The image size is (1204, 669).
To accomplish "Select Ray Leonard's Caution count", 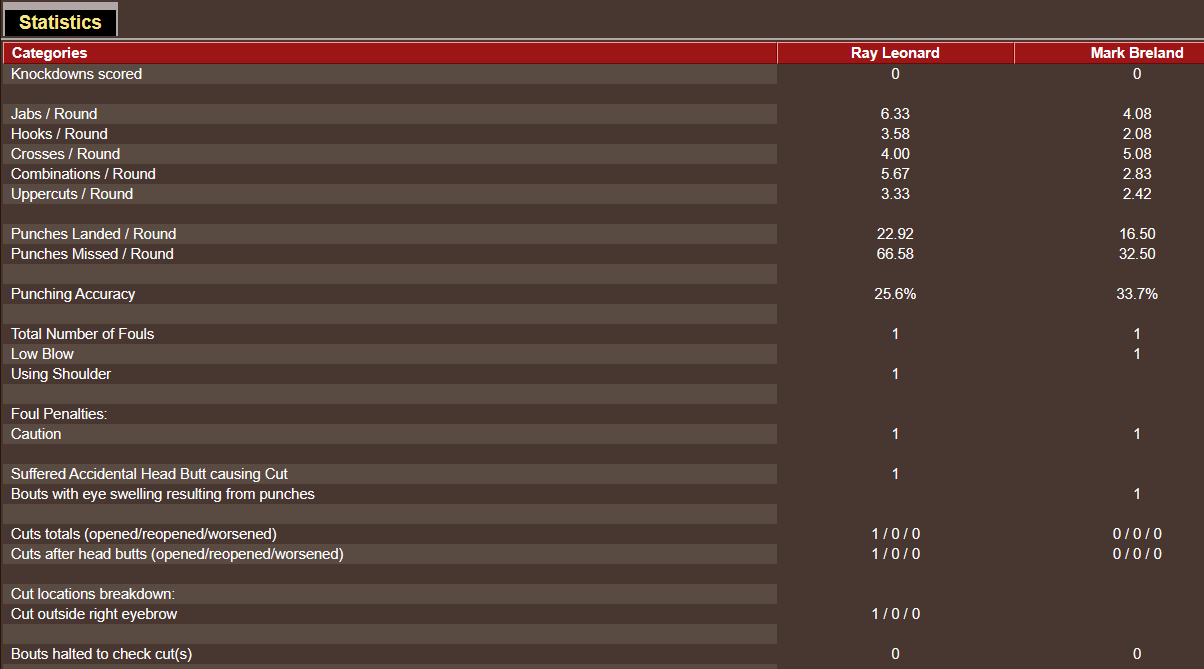I will (895, 434).
